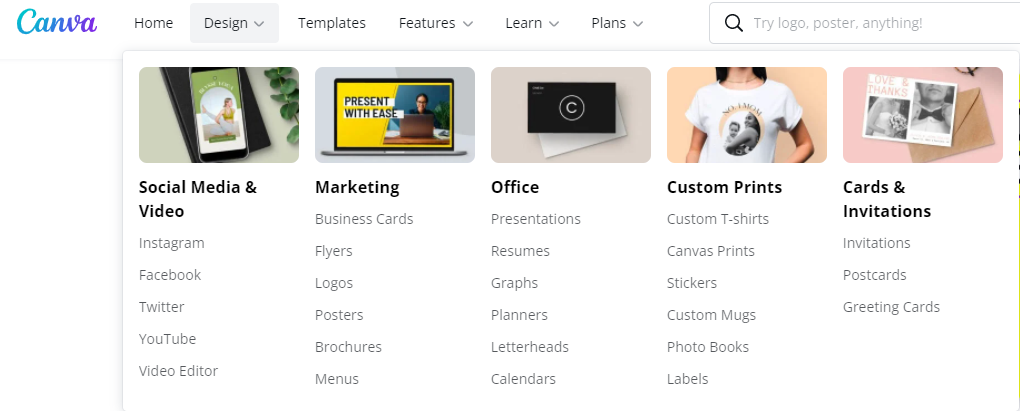Open the Custom Prints t-shirt thumbnail
Image resolution: width=1020 pixels, height=411 pixels.
(x=747, y=114)
